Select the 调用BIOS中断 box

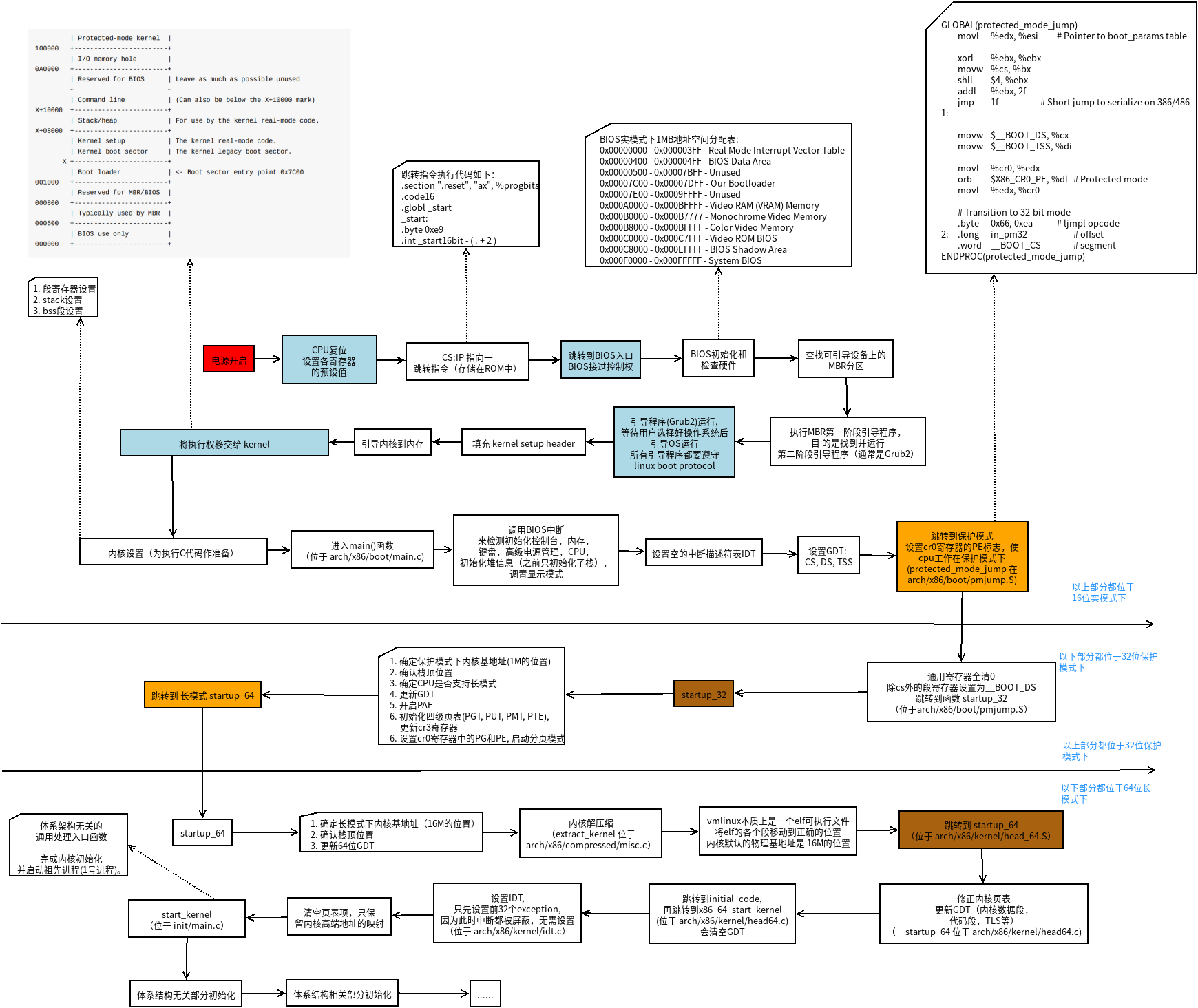[x=536, y=550]
